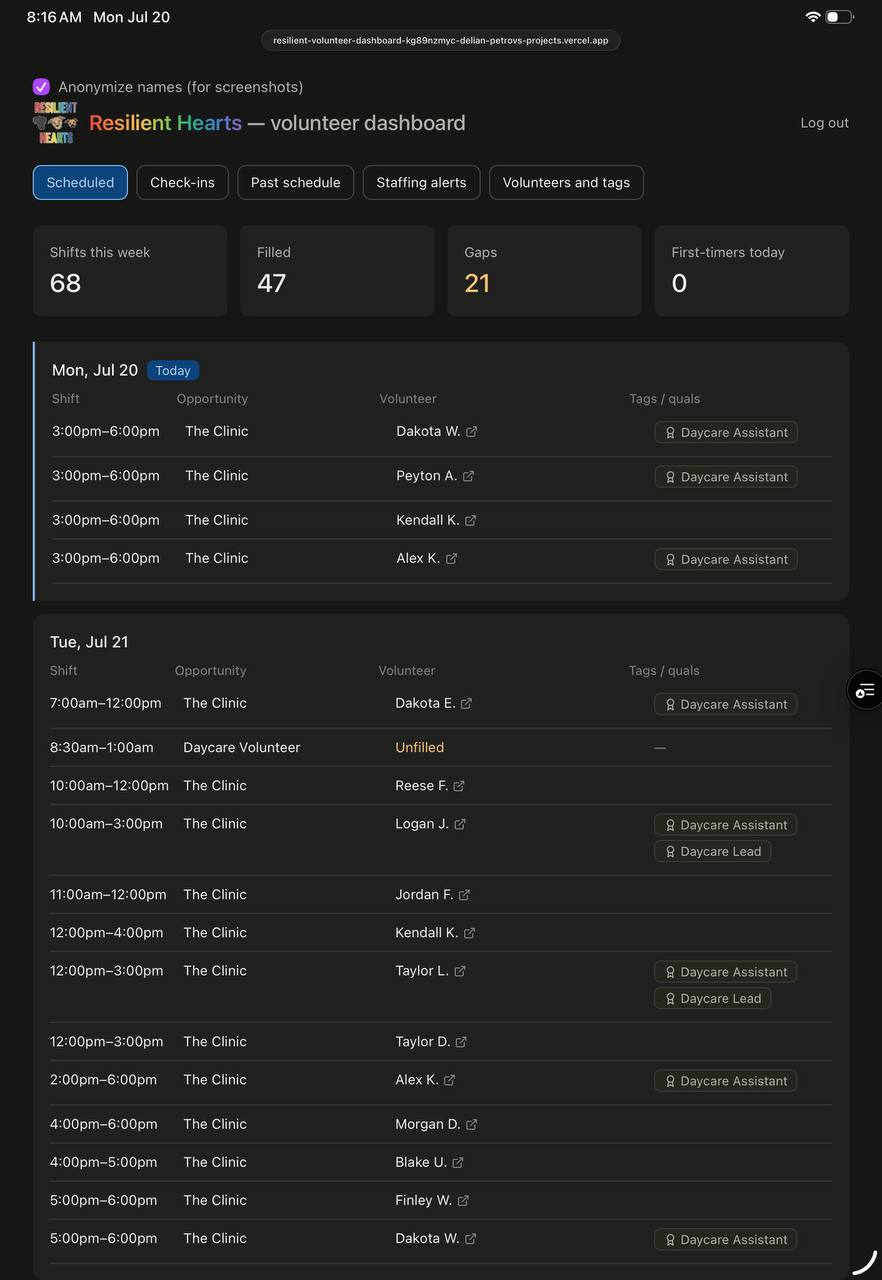Viewport: 882px width, 1280px height.
Task: Open the external link icon beside Blake U.
Action: [458, 1162]
